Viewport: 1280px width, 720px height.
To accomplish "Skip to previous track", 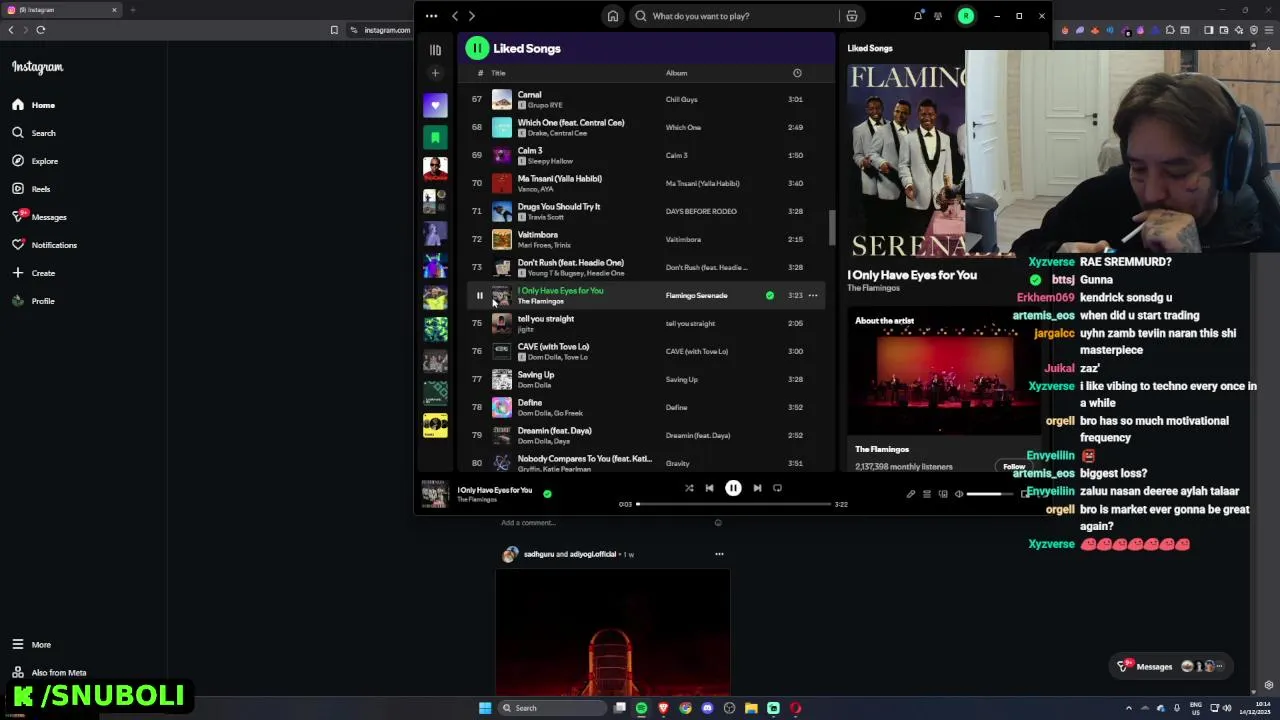I will tap(709, 488).
